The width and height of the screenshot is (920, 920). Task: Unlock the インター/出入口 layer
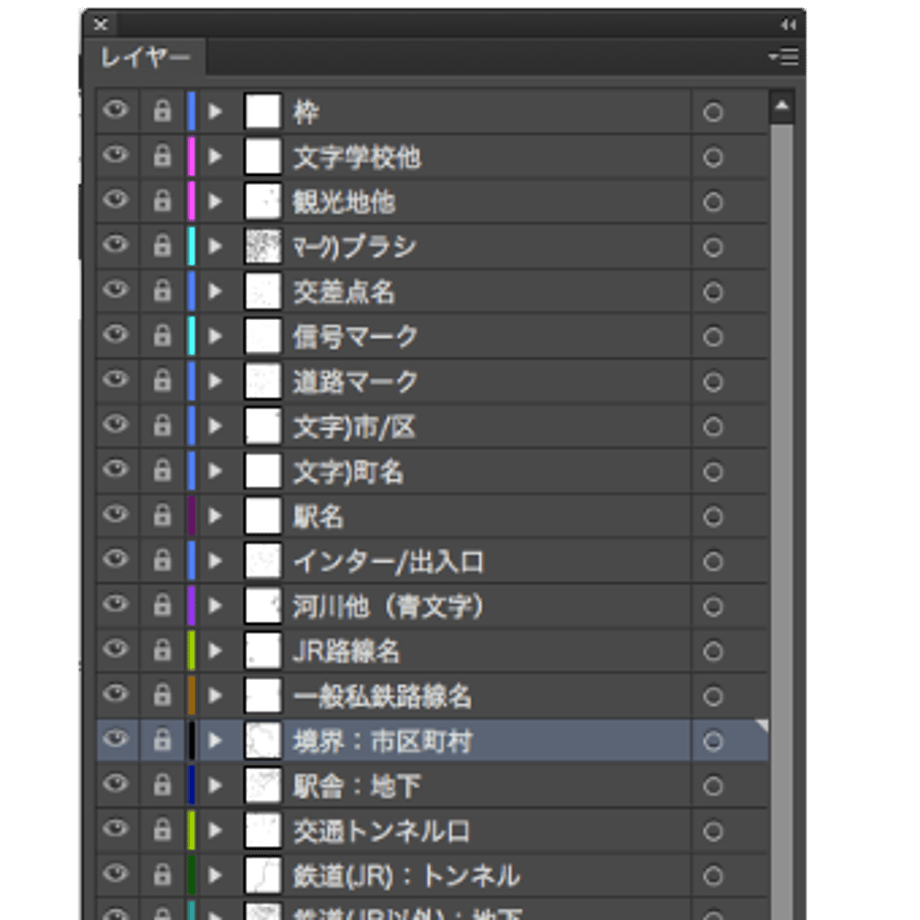162,560
